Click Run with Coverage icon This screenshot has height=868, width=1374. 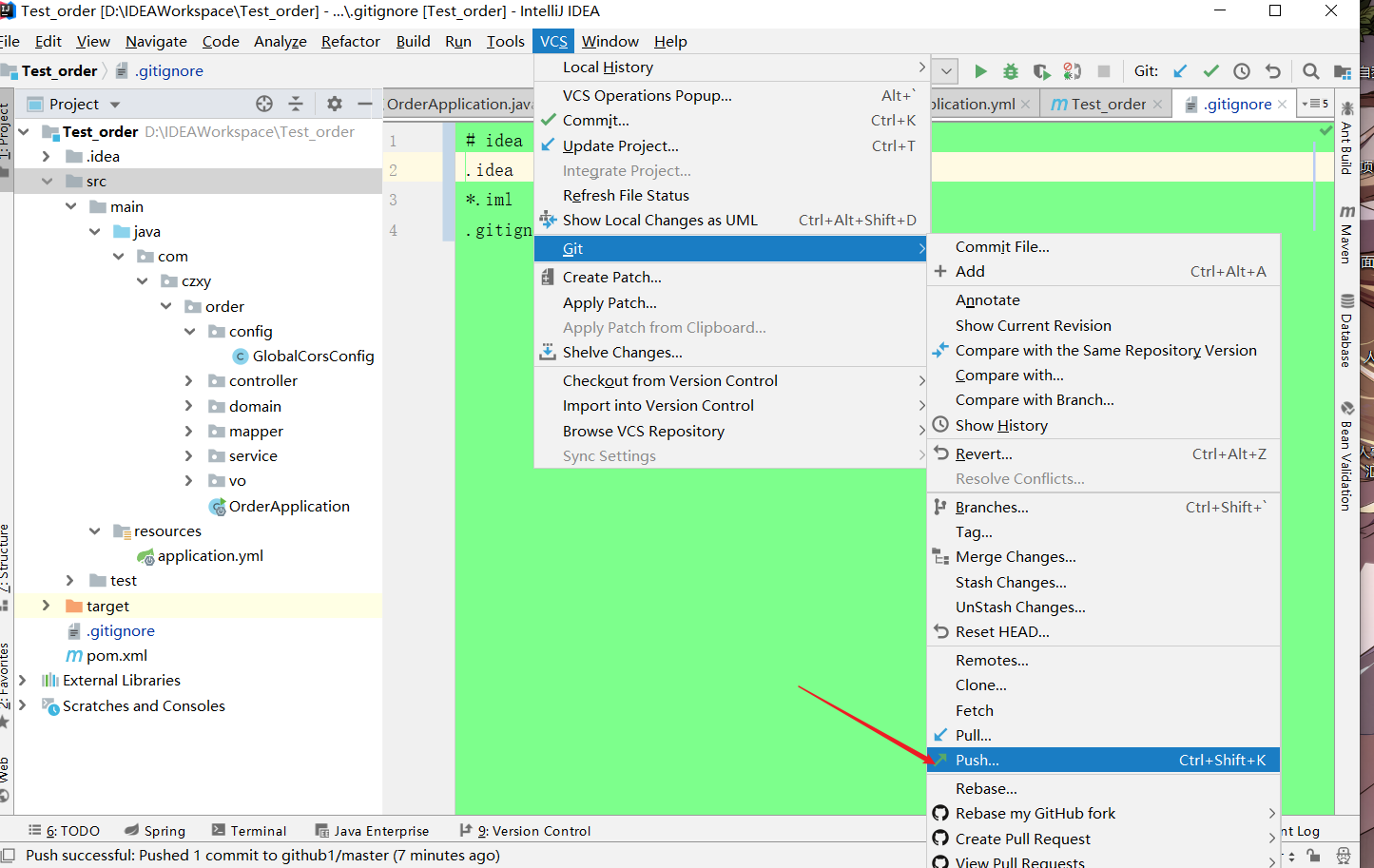click(x=1042, y=71)
